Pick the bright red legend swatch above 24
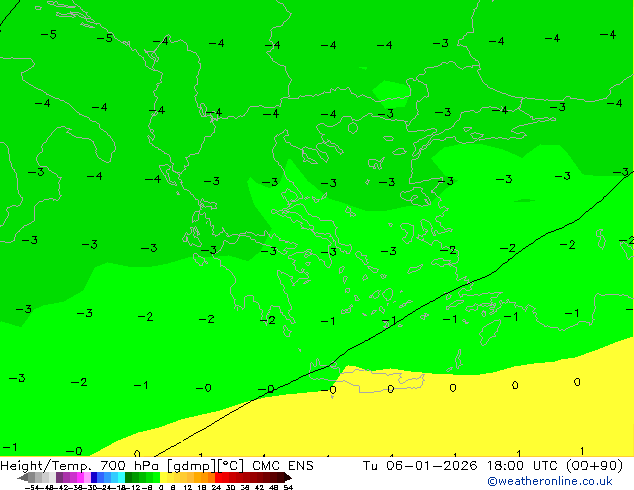 [218, 477]
